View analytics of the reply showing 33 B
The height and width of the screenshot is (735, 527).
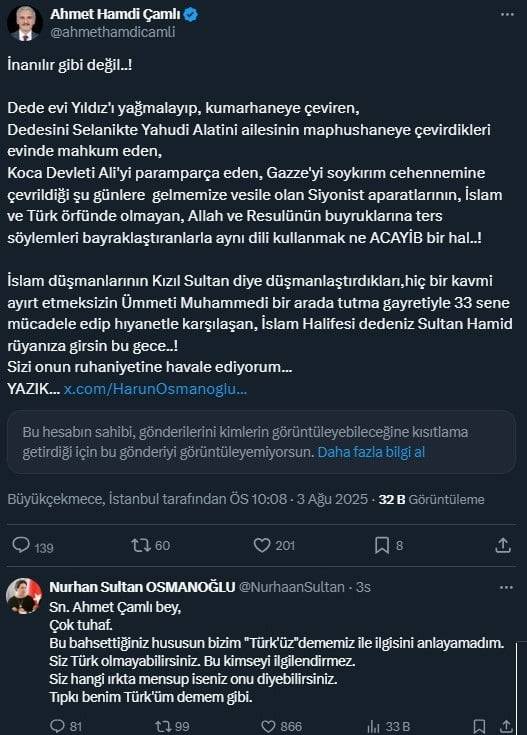374,727
